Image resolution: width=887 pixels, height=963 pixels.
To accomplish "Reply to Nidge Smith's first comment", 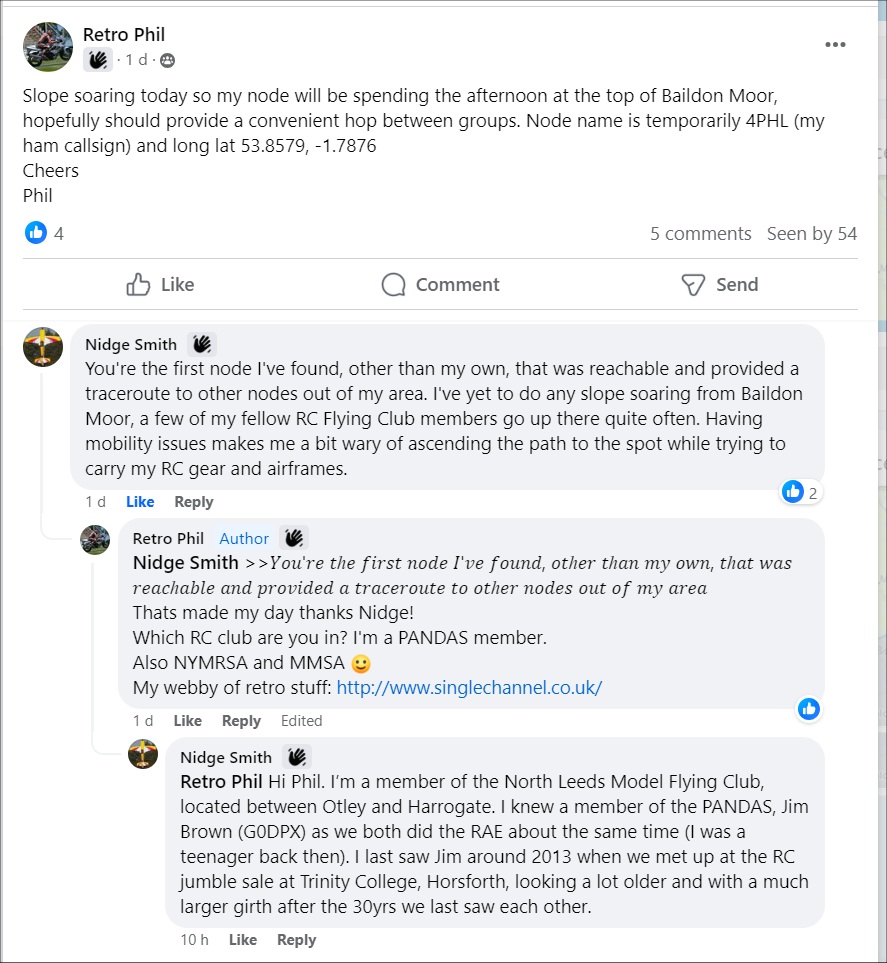I will point(194,502).
